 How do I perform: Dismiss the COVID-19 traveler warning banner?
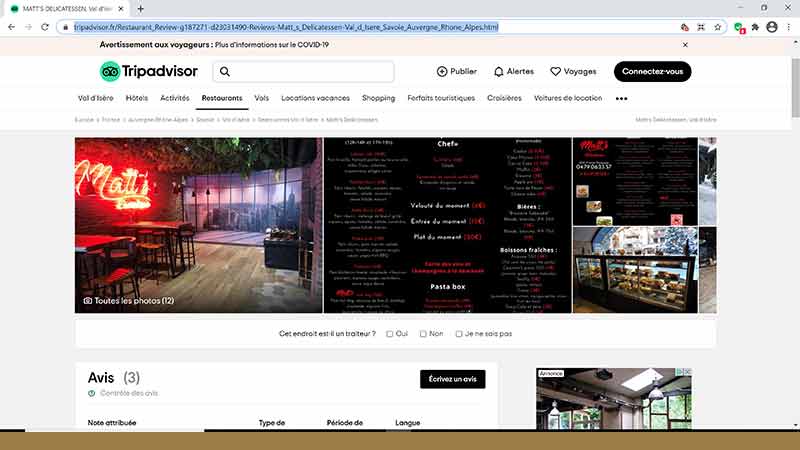pos(685,45)
